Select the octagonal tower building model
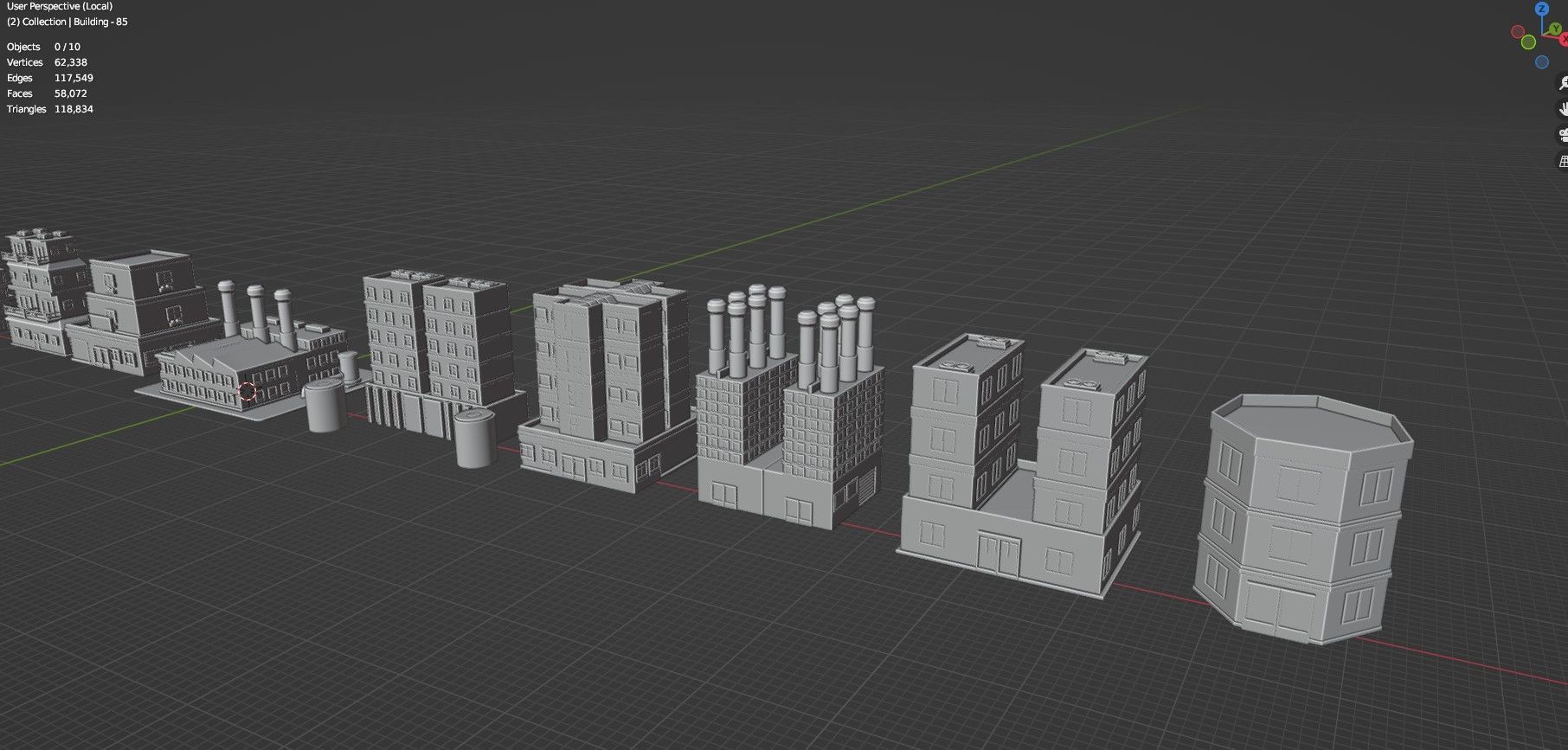 coord(1302,519)
